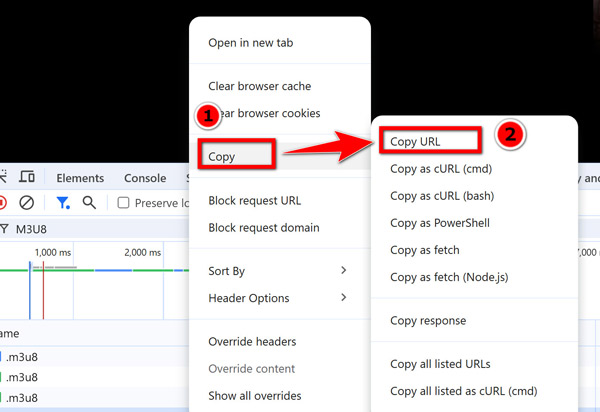Click Clear browser cache

click(259, 87)
